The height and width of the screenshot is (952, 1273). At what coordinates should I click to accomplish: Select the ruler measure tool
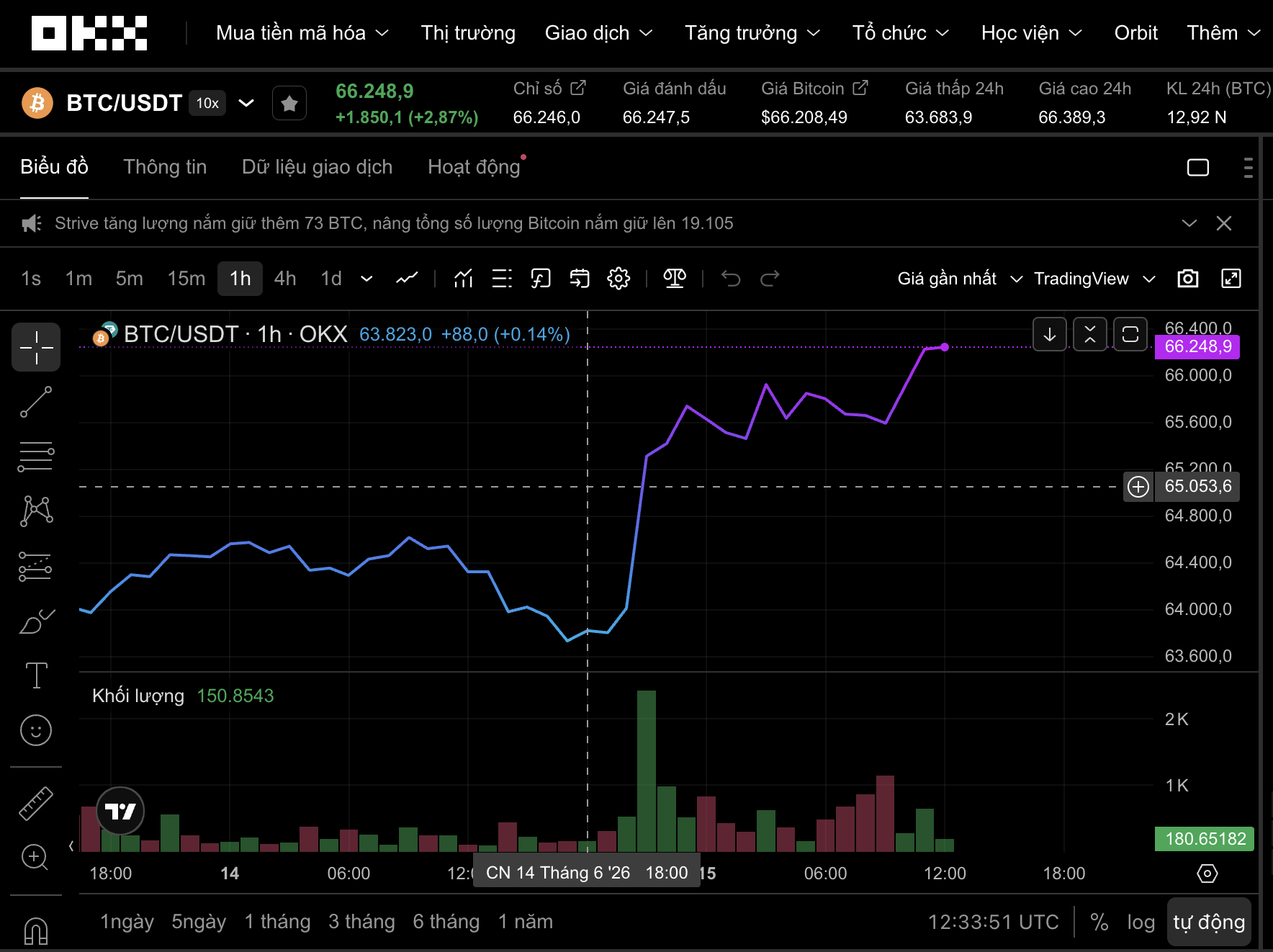click(36, 804)
